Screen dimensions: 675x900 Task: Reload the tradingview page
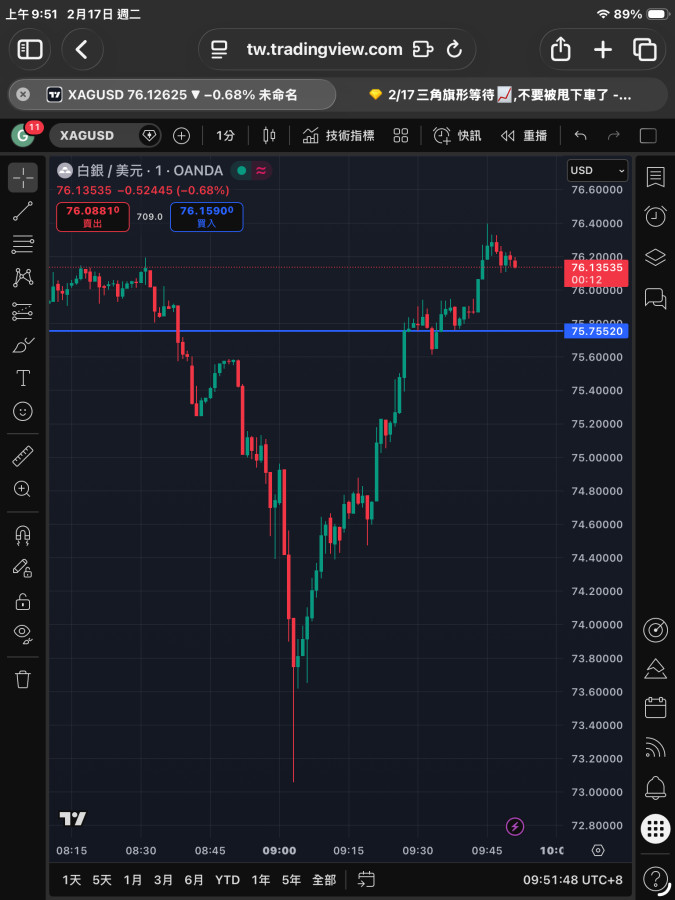[x=455, y=49]
